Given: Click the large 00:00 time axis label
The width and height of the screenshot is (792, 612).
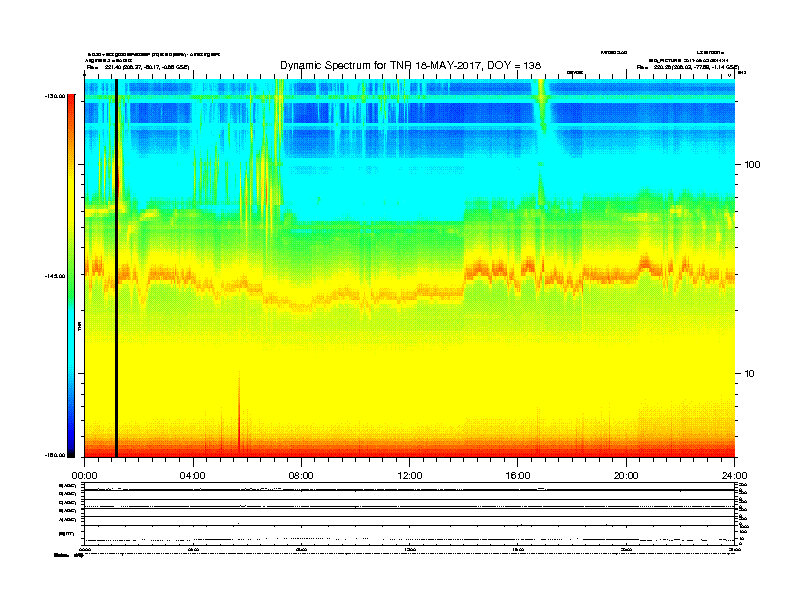Looking at the screenshot, I should tap(84, 475).
